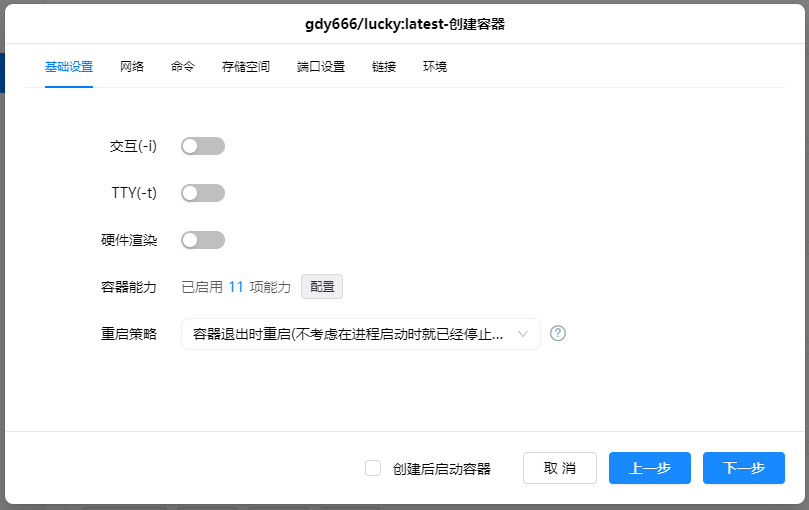This screenshot has height=510, width=809.
Task: Go to the 存储空间 tab
Action: (246, 67)
